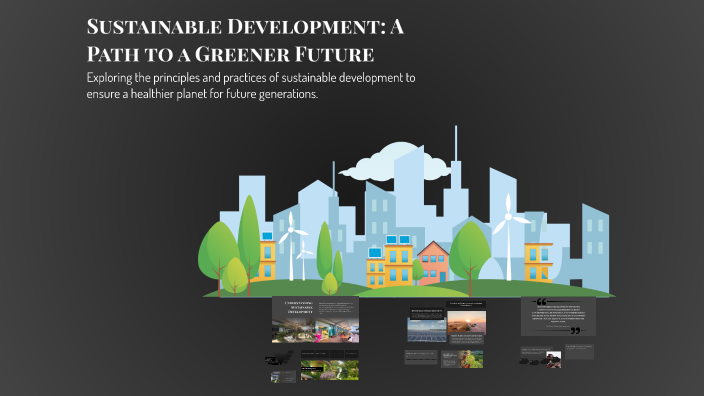
Task: Open the quote slide with quotation marks
Action: (558, 316)
